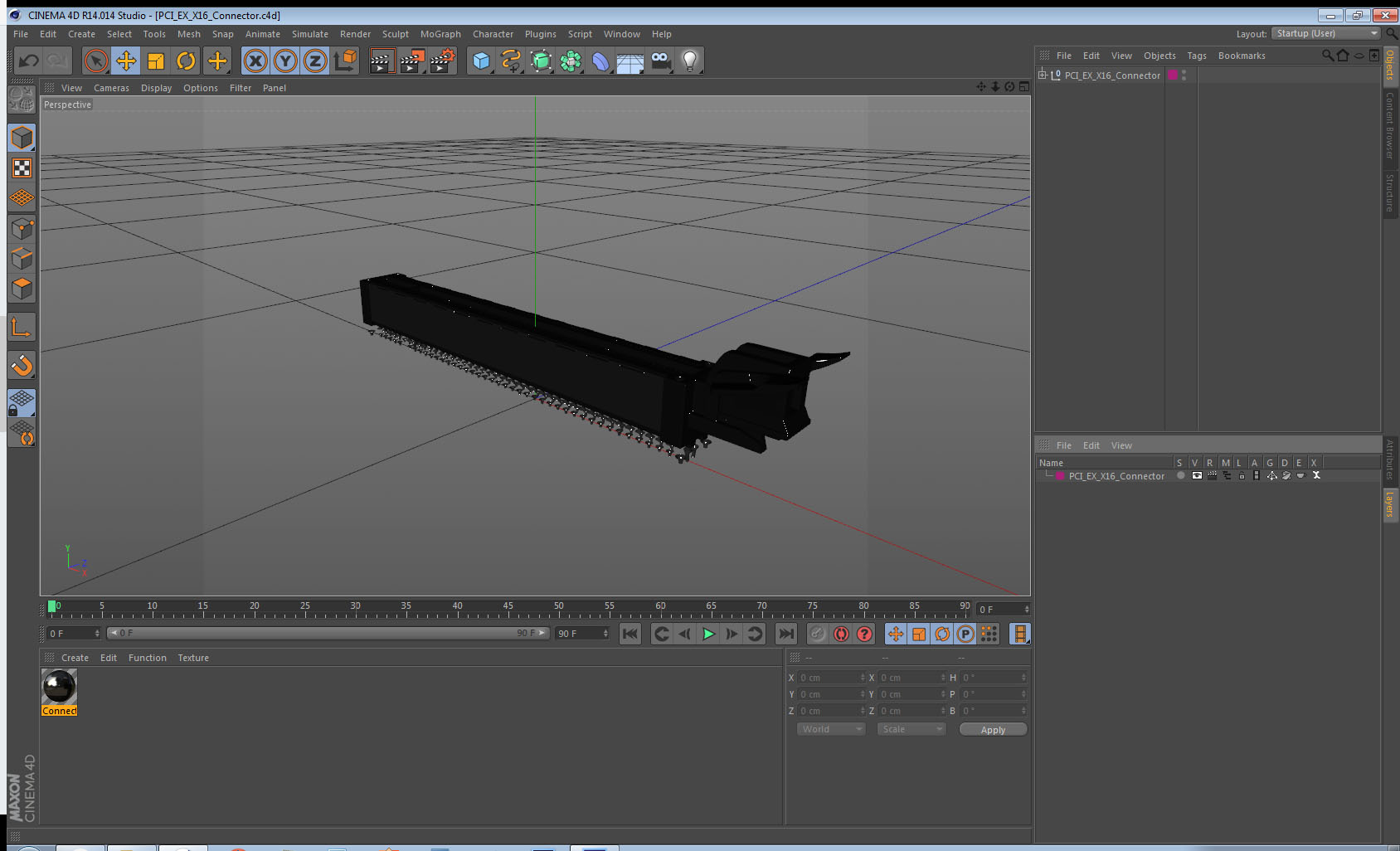
Task: Open the material Texture menu
Action: coord(193,658)
